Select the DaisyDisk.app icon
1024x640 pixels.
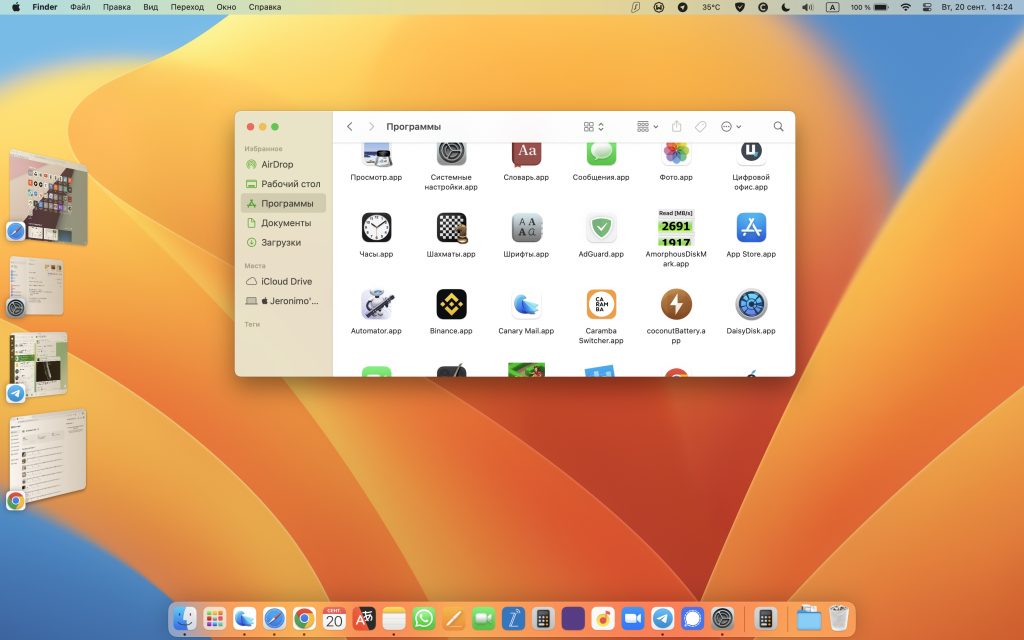tap(751, 304)
